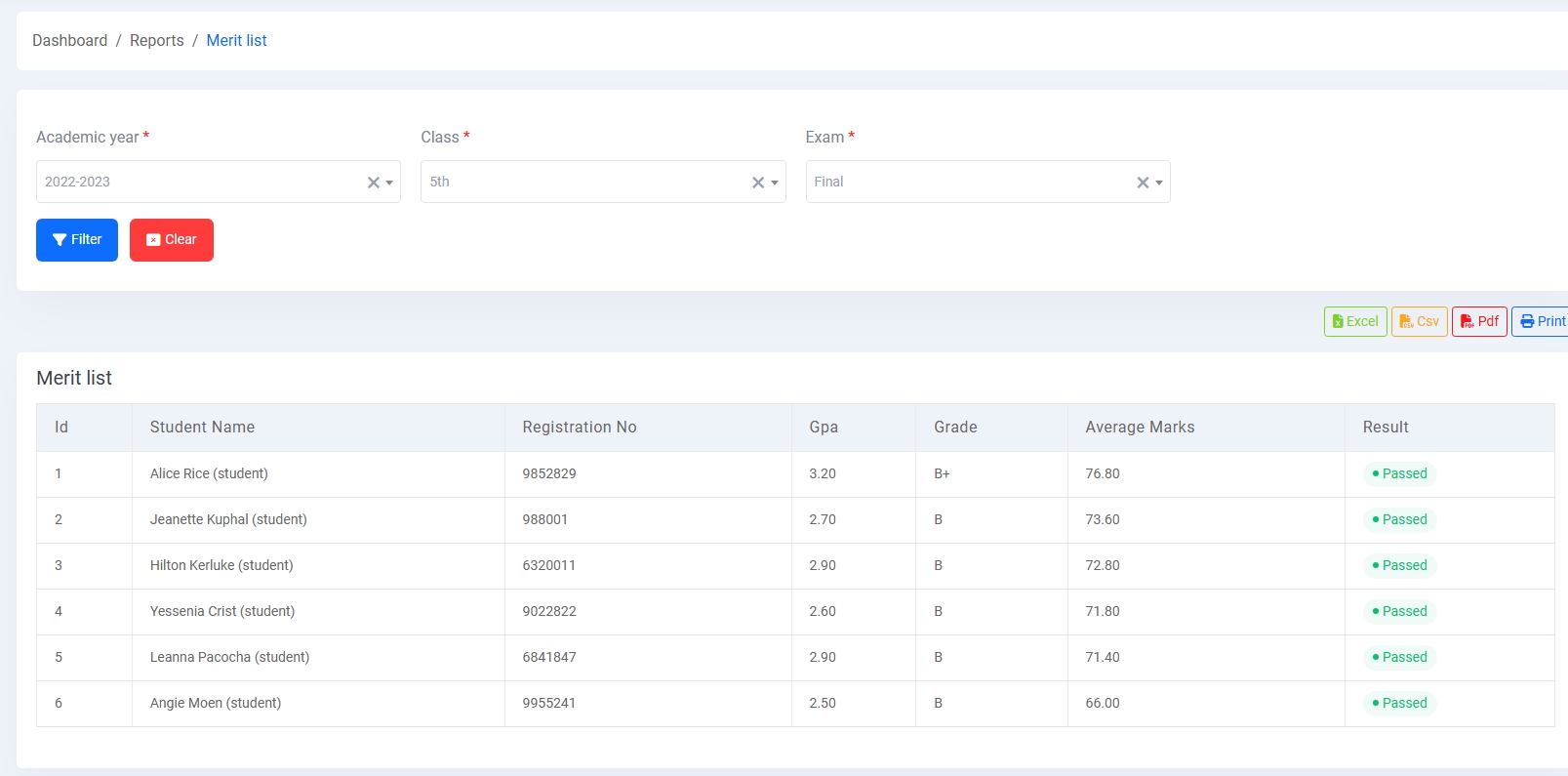The width and height of the screenshot is (1568, 776).
Task: Expand the Academic year dropdown arrow
Action: (x=389, y=183)
